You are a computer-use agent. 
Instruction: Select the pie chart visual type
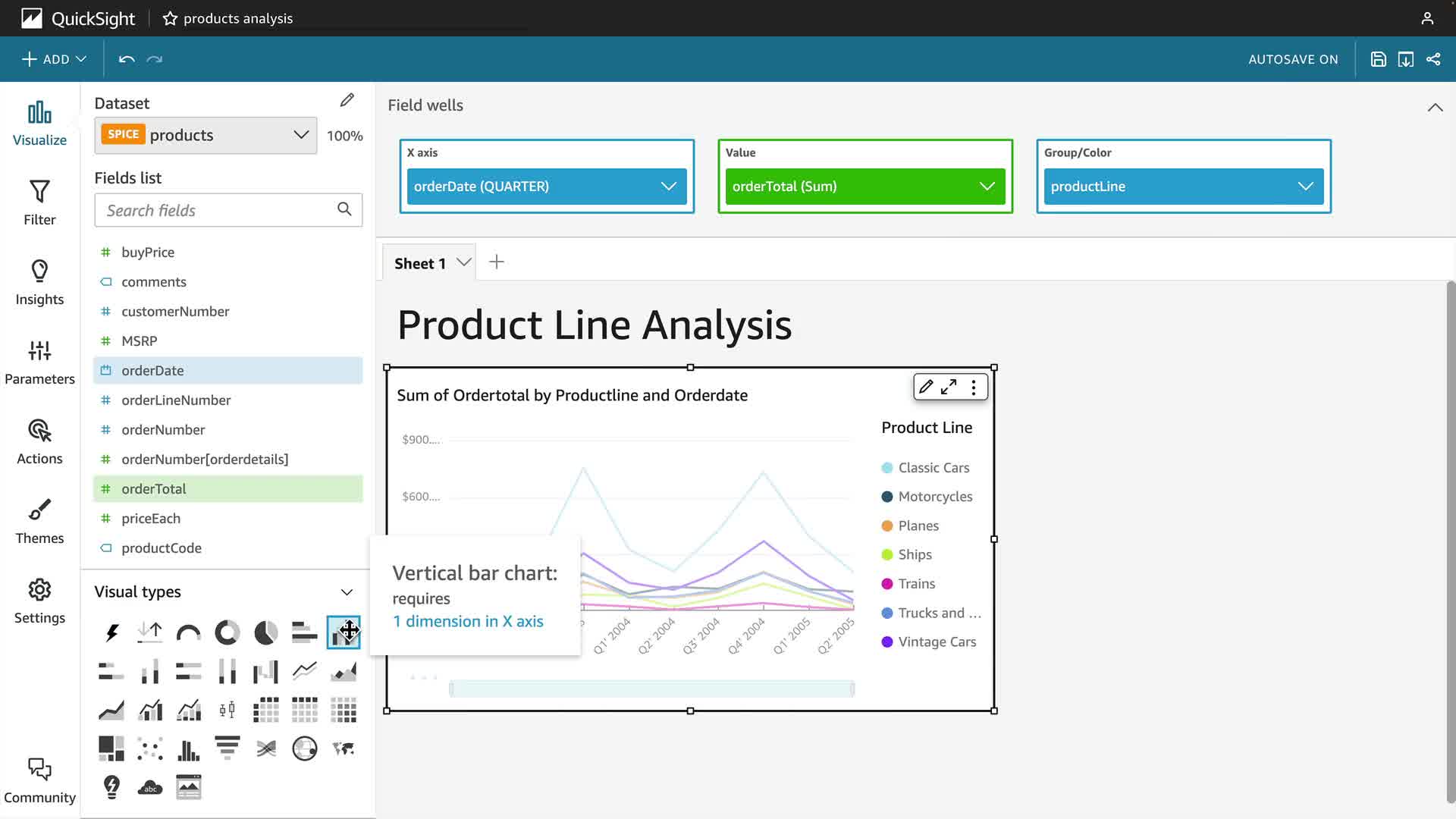coord(265,632)
